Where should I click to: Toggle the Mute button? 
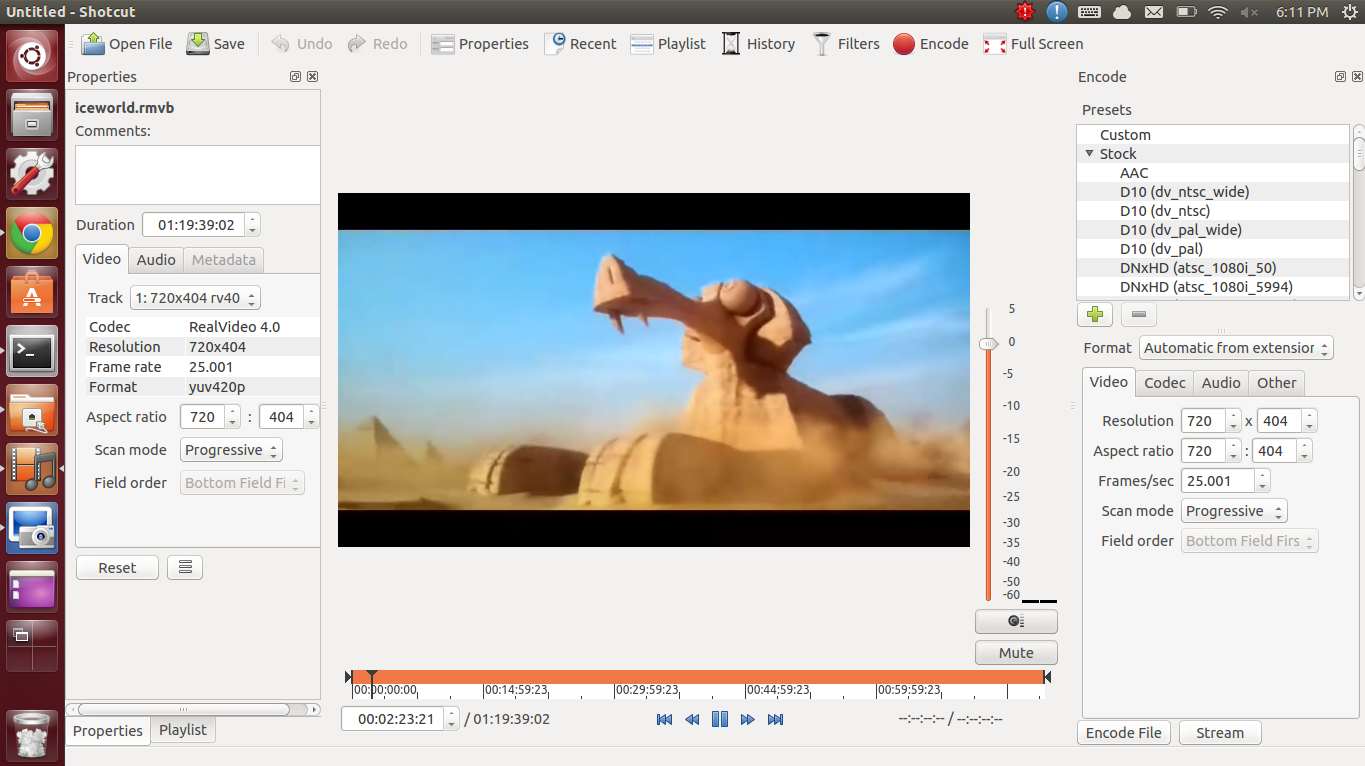(x=1016, y=653)
